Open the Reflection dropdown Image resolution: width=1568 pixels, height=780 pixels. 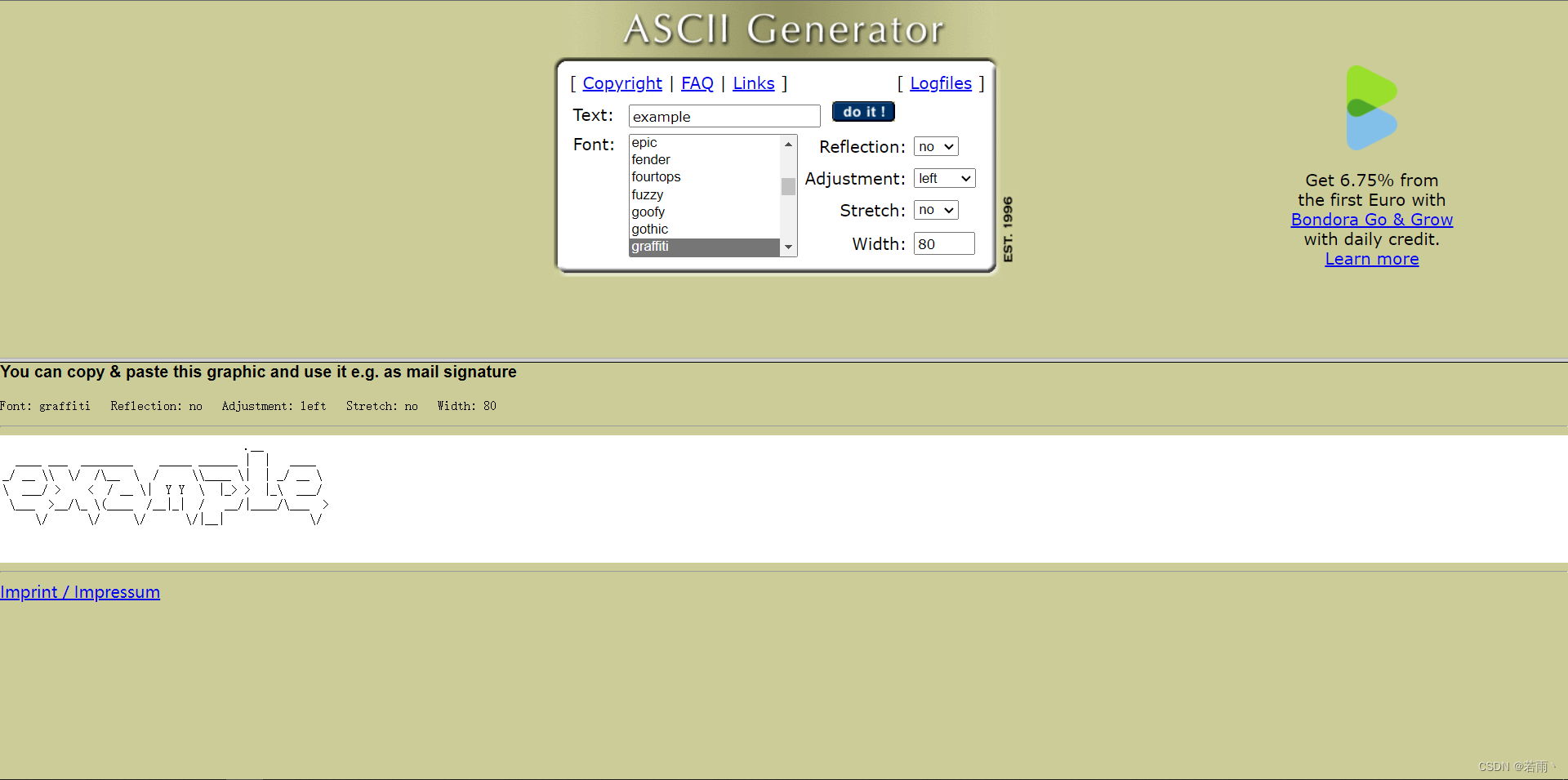click(934, 146)
